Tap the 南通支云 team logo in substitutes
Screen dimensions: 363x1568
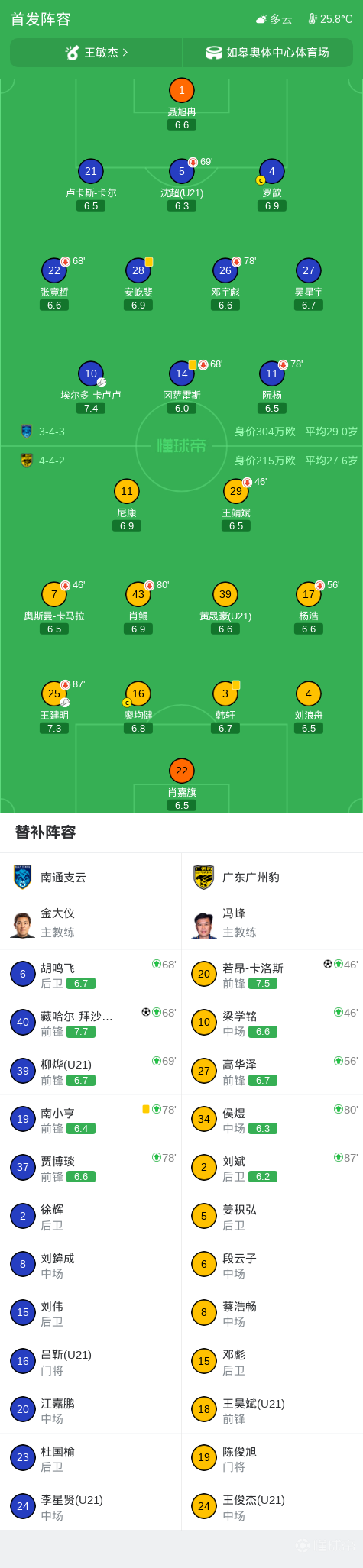[23, 877]
